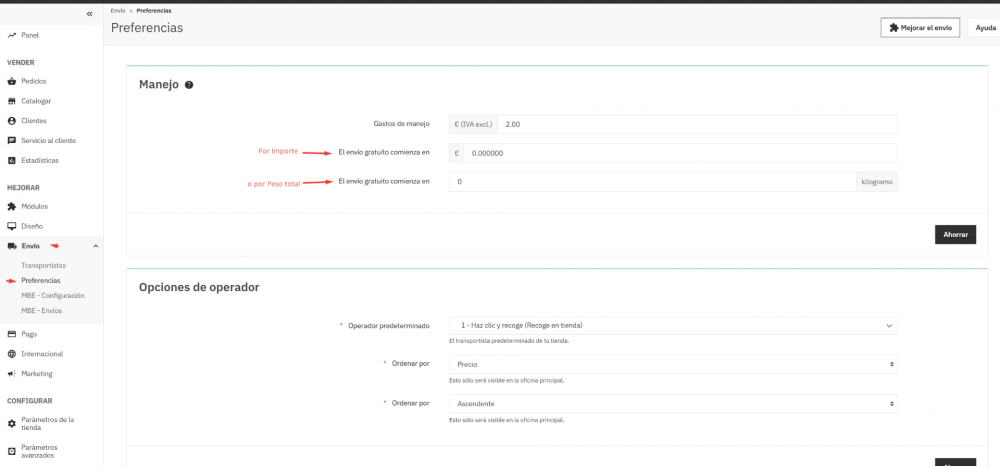
Task: Click the Pedidos basket icon
Action: 11,81
